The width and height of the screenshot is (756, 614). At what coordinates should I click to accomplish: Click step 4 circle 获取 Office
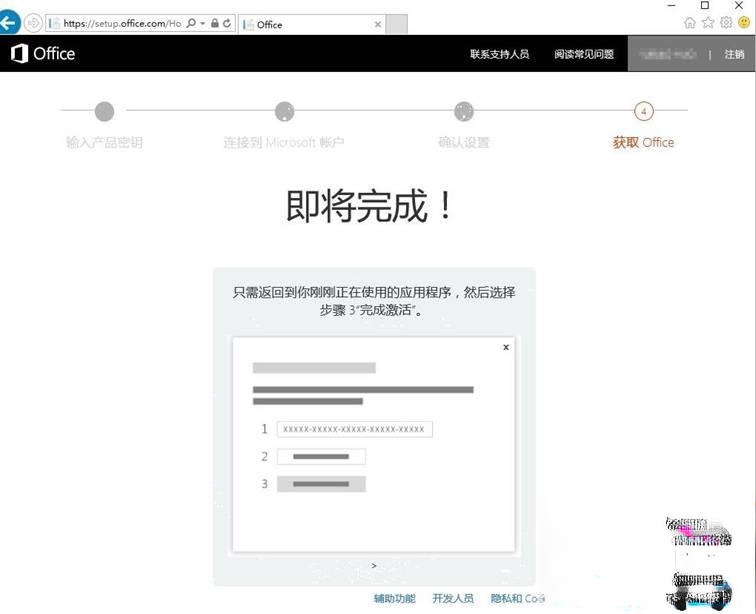coord(644,111)
